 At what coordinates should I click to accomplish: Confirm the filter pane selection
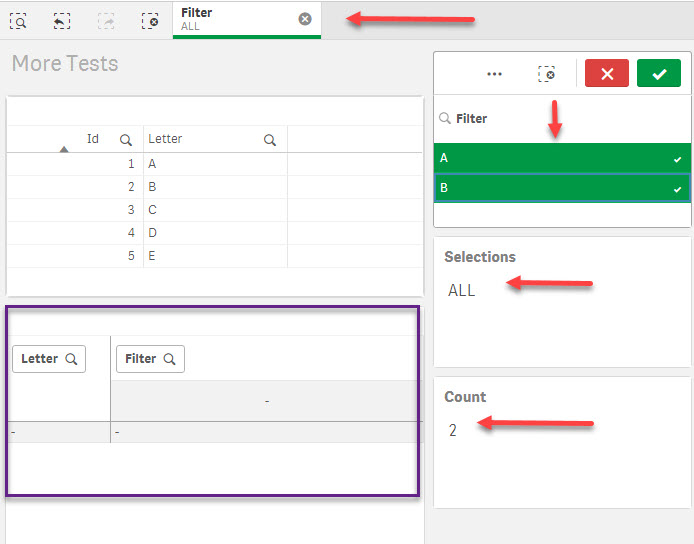point(659,73)
